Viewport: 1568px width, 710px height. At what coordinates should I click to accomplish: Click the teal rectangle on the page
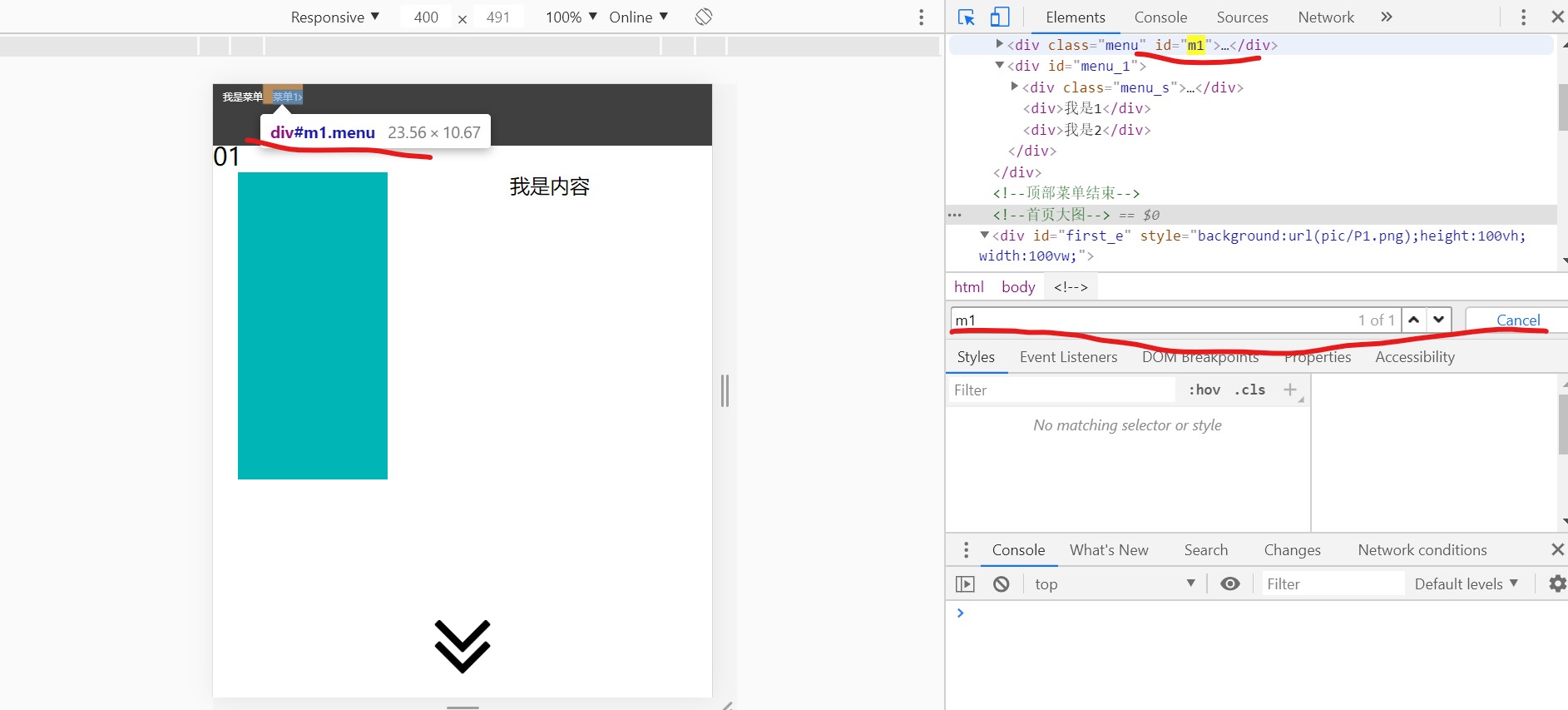click(313, 325)
